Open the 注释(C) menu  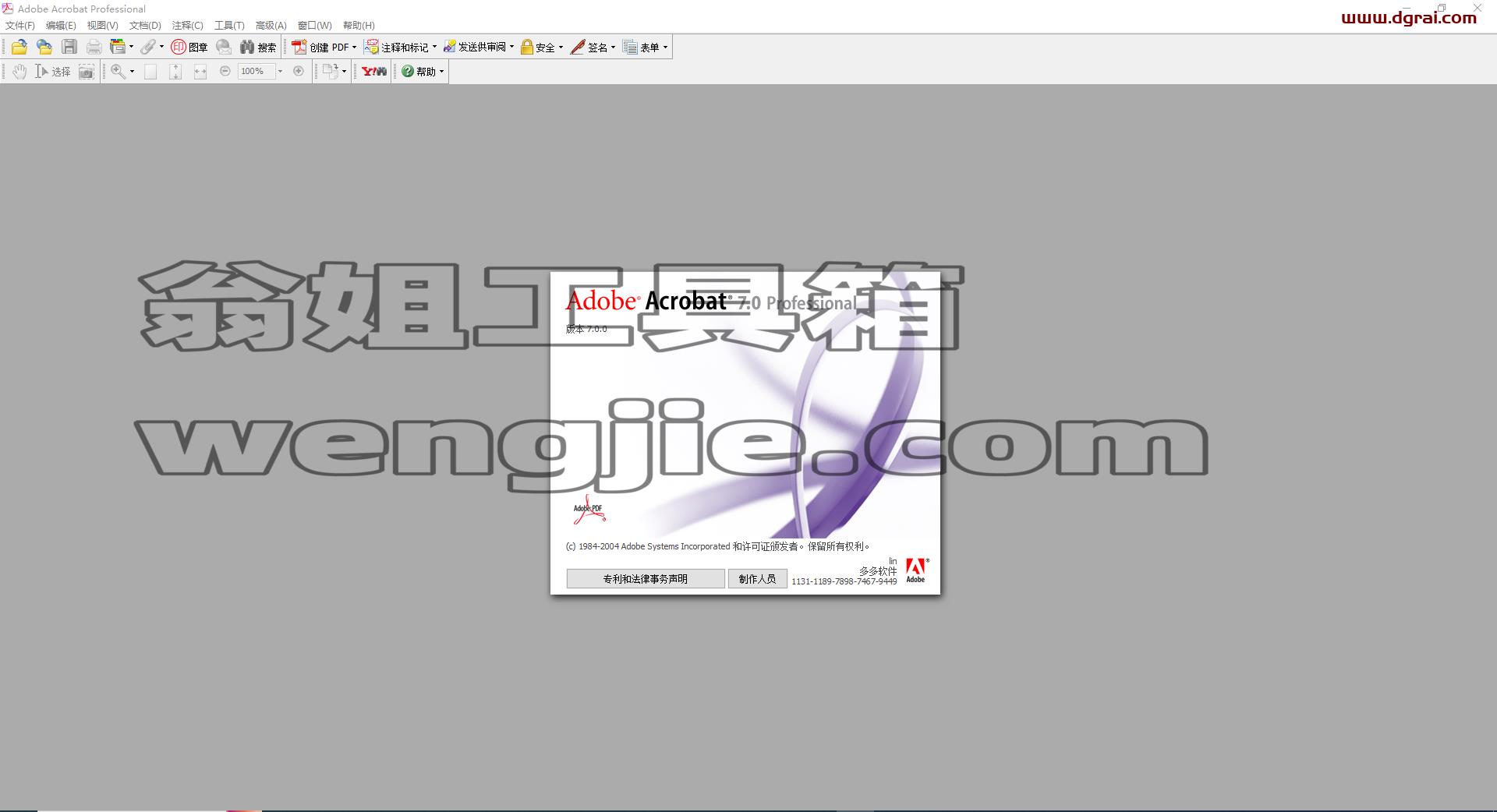(188, 26)
